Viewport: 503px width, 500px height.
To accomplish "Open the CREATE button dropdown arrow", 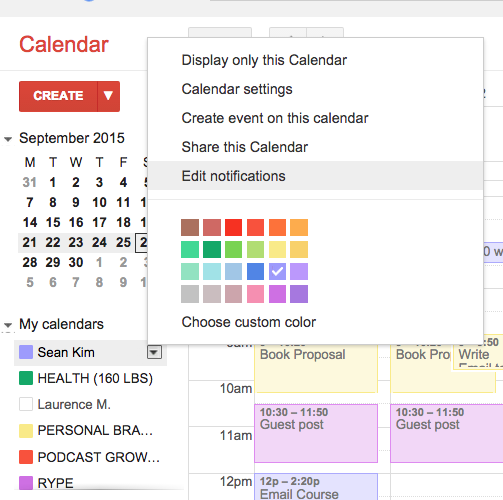I will pos(108,96).
